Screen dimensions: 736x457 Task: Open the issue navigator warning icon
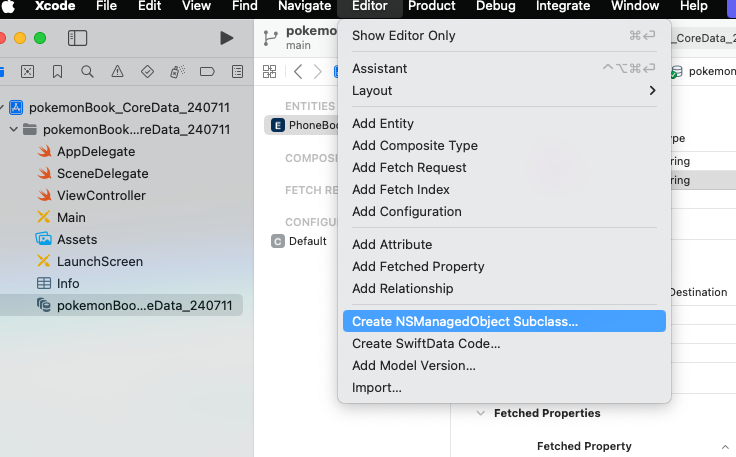coord(117,71)
